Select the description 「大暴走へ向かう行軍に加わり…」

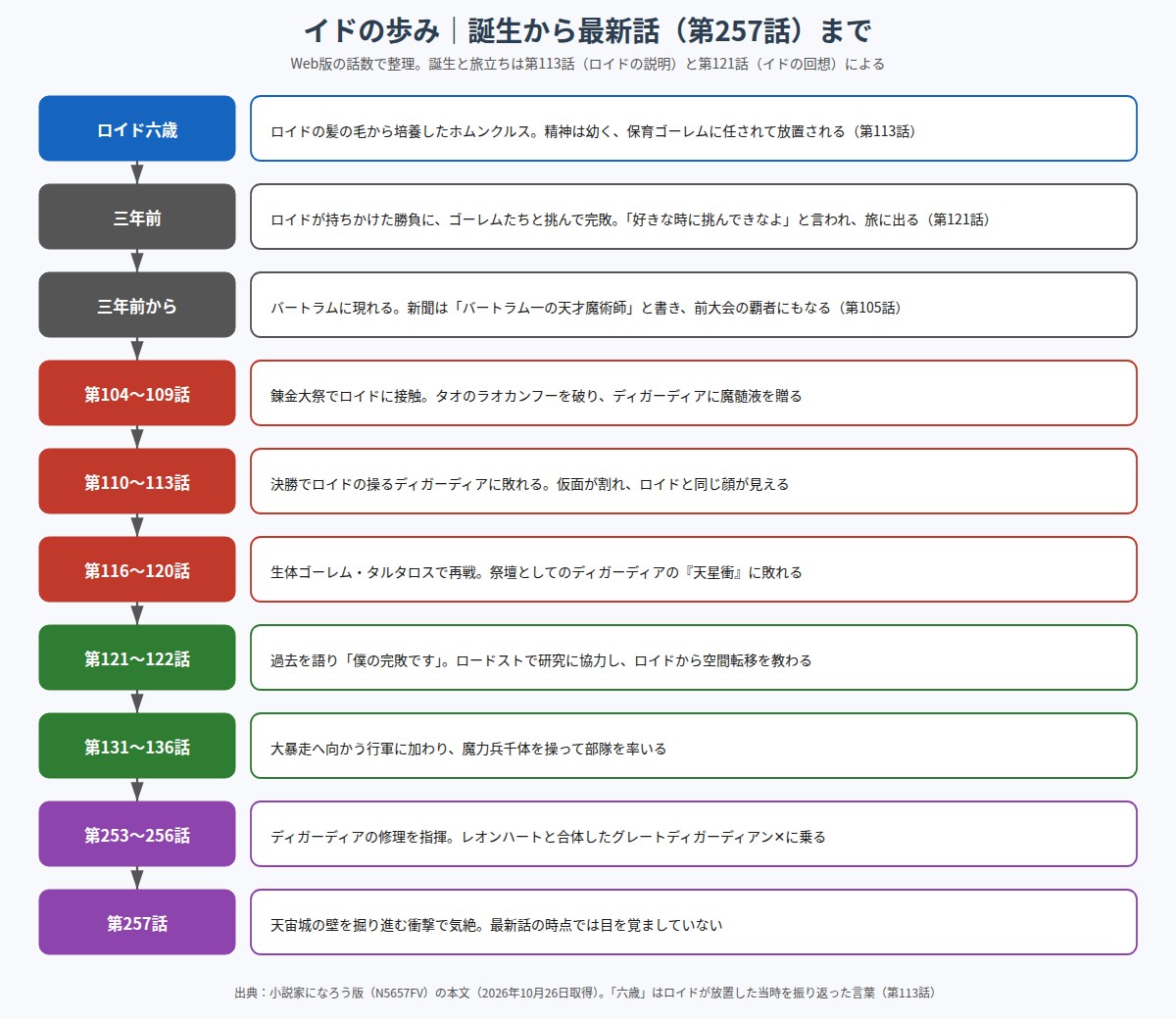point(694,746)
